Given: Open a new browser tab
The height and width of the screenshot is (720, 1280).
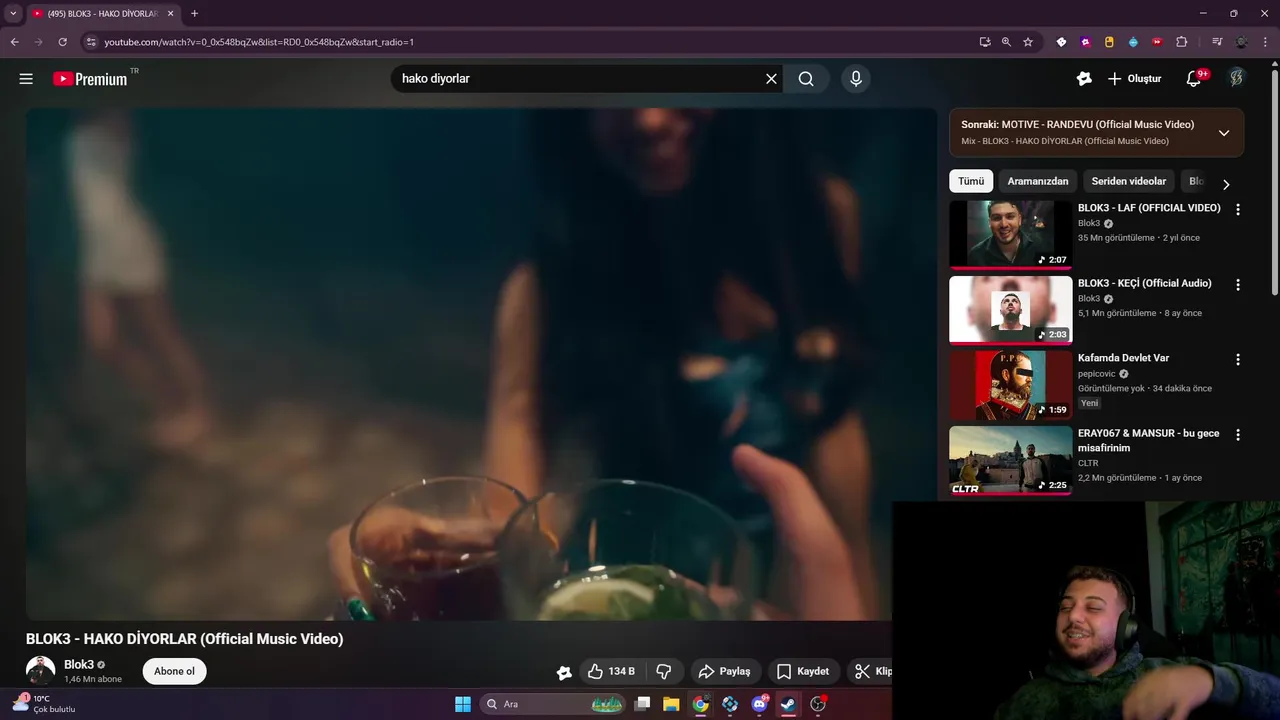Looking at the screenshot, I should pyautogui.click(x=194, y=14).
